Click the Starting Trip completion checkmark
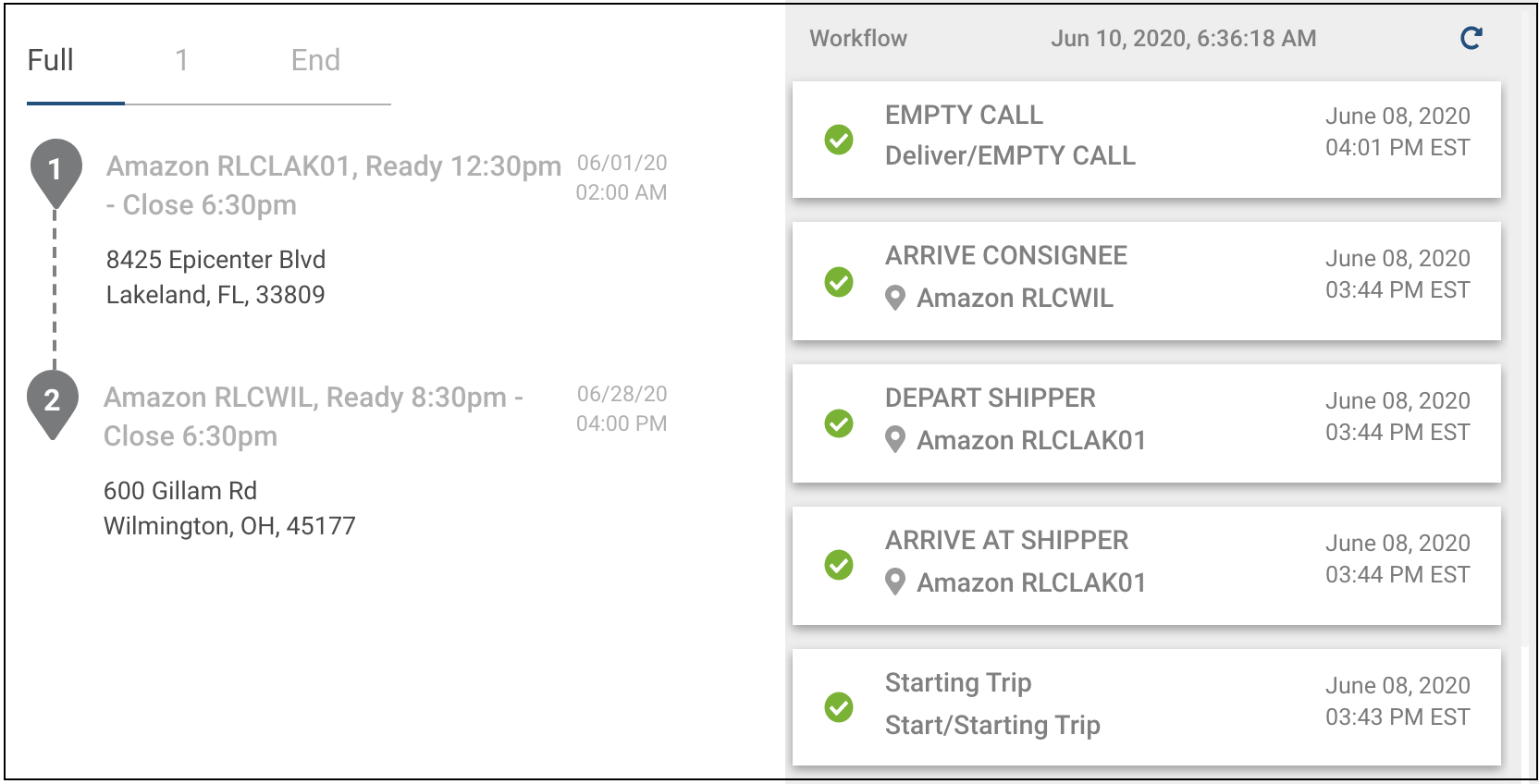Screen dimensions: 1539x784 click(838, 707)
